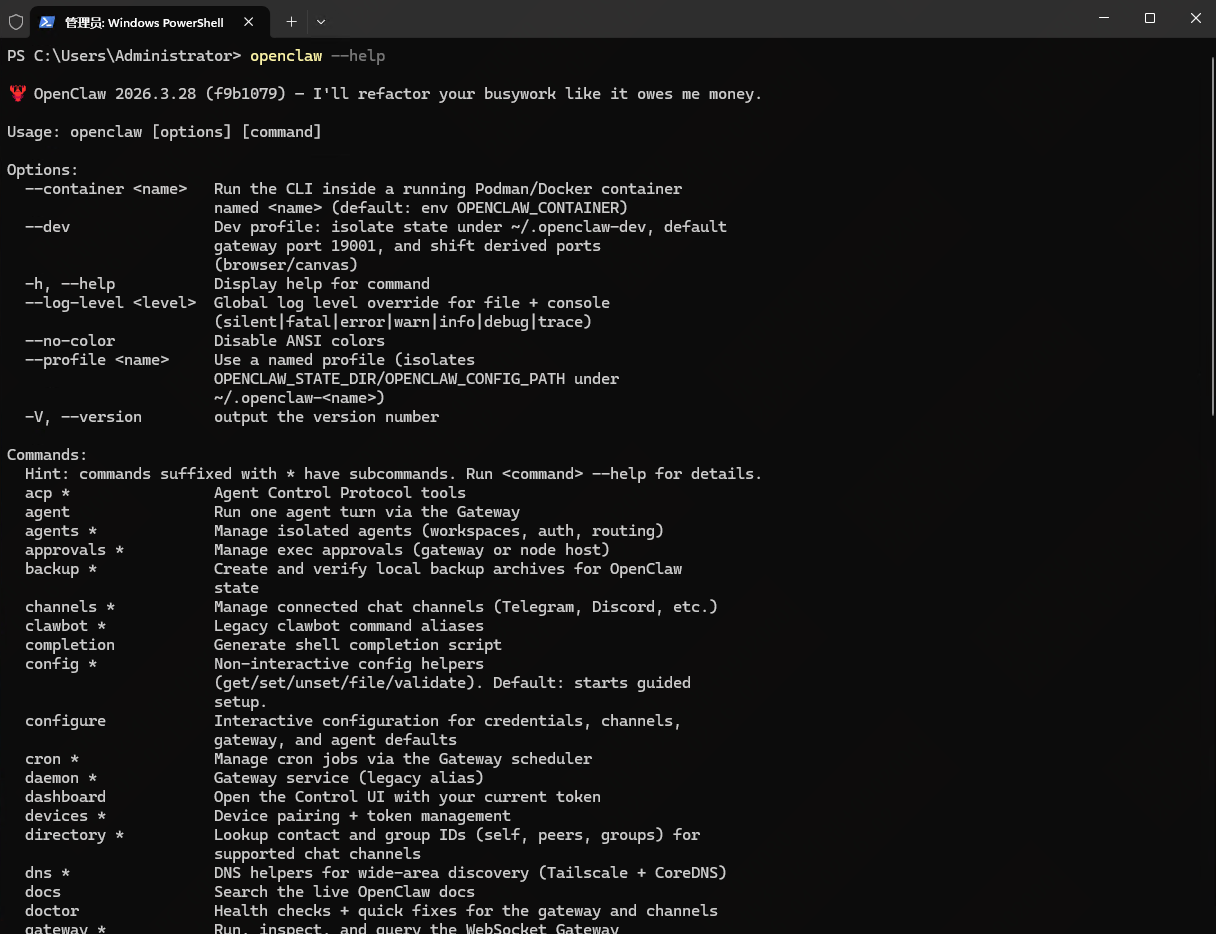Click 'Gateway service (legacy alias)' description
The image size is (1216, 934).
(349, 778)
